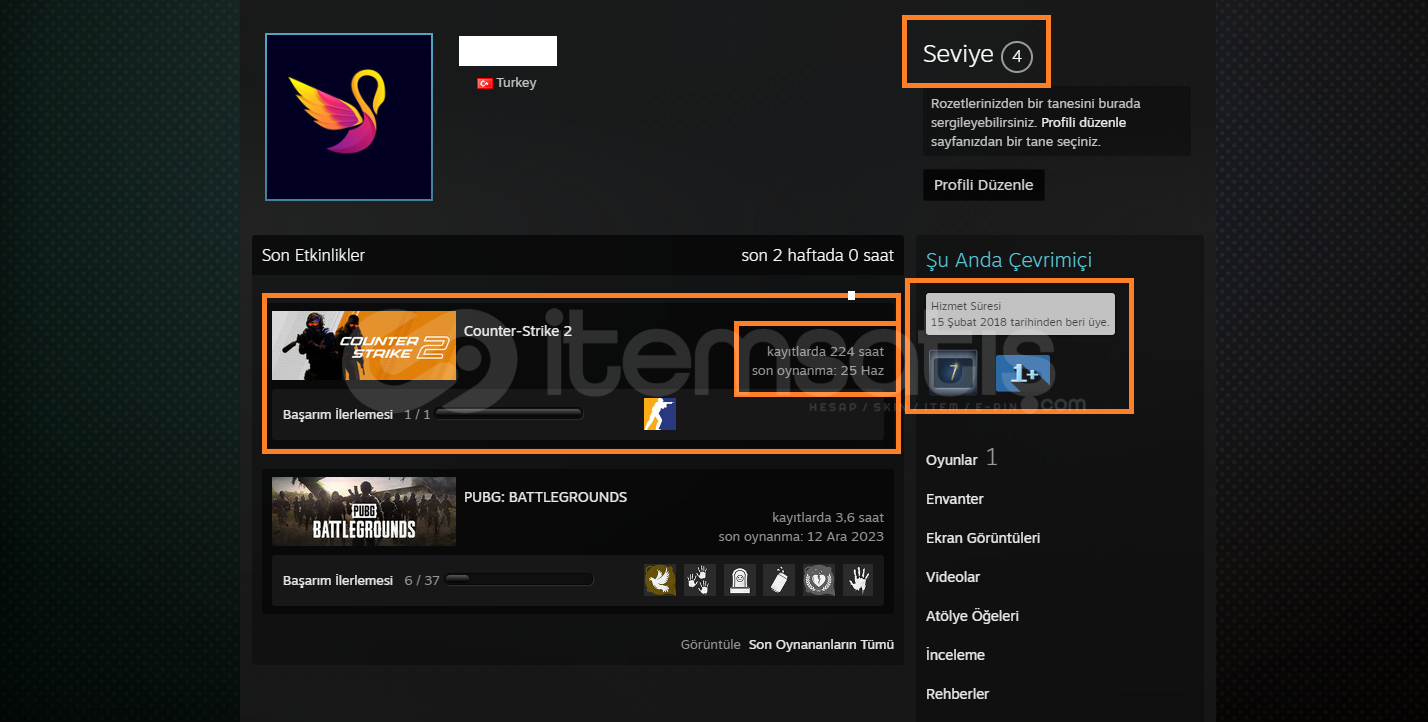
Task: Click 'kayıtlarda 3,6 saat' text
Action: 828,518
